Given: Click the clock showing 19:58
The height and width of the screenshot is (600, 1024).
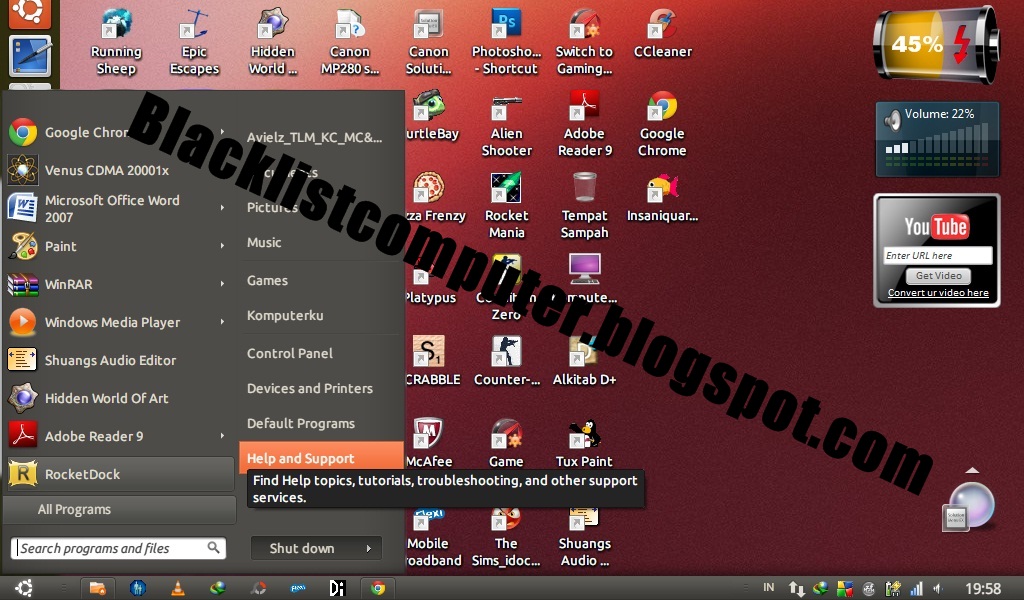Looking at the screenshot, I should pos(983,589).
